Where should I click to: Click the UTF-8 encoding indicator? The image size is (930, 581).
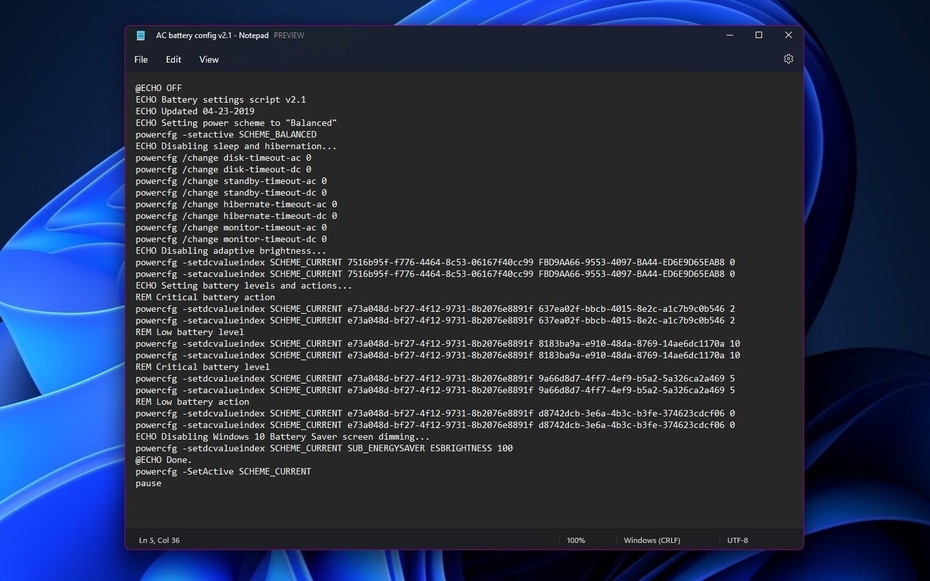[738, 539]
